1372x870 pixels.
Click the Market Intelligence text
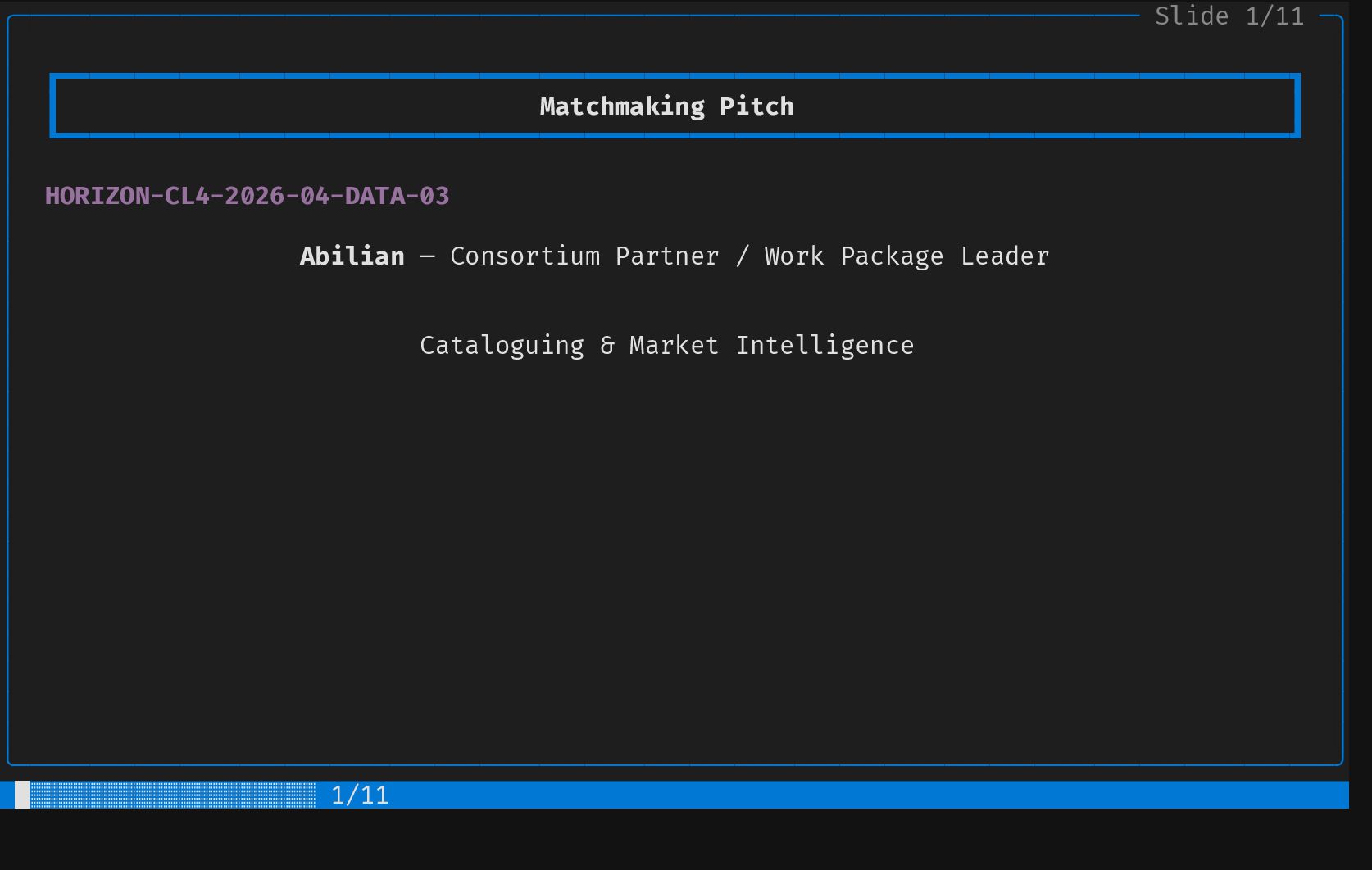tap(771, 346)
